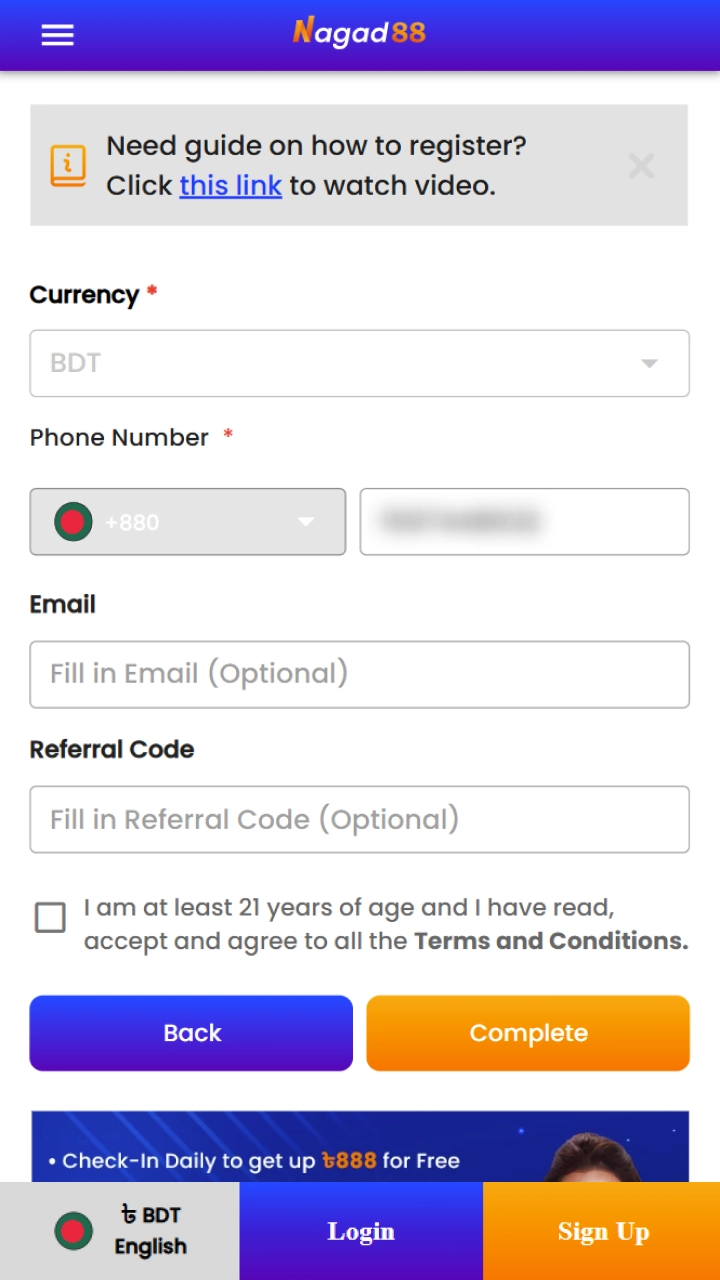
Task: Click the red required asterisk beside Currency
Action: pyautogui.click(x=150, y=290)
